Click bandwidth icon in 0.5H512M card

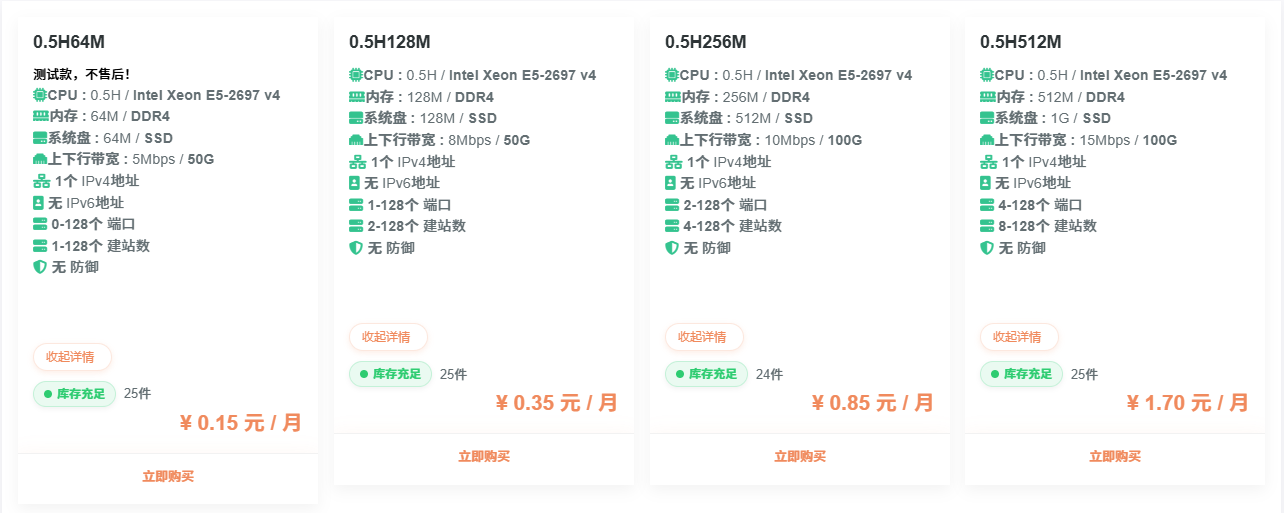tap(987, 140)
